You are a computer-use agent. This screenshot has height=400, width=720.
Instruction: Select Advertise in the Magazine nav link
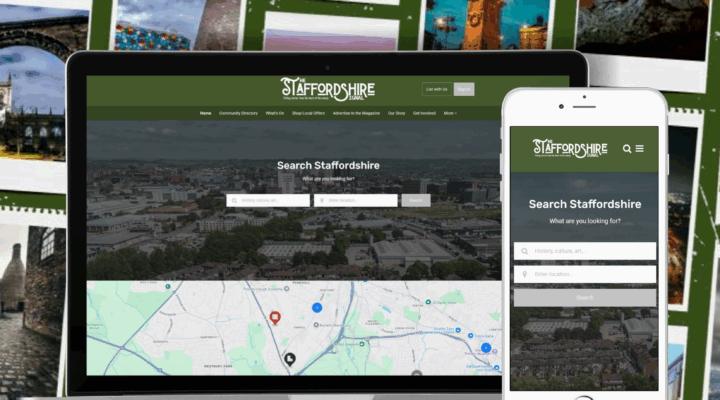click(355, 113)
